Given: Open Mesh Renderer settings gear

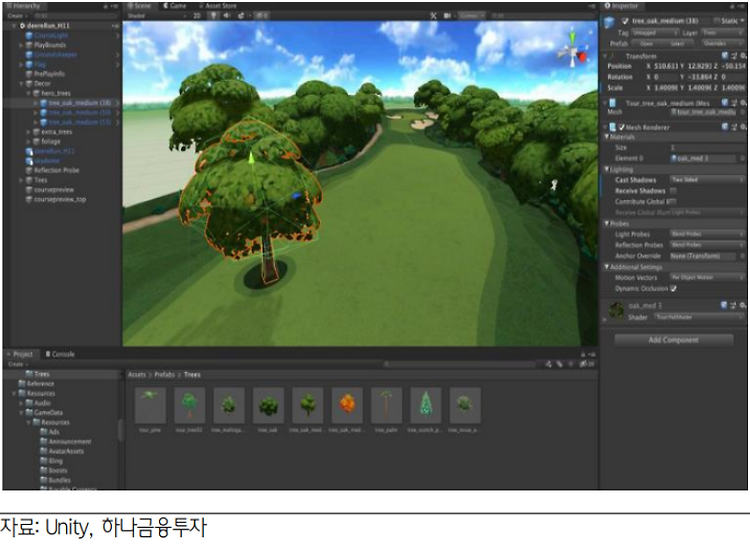Looking at the screenshot, I should pos(743,127).
